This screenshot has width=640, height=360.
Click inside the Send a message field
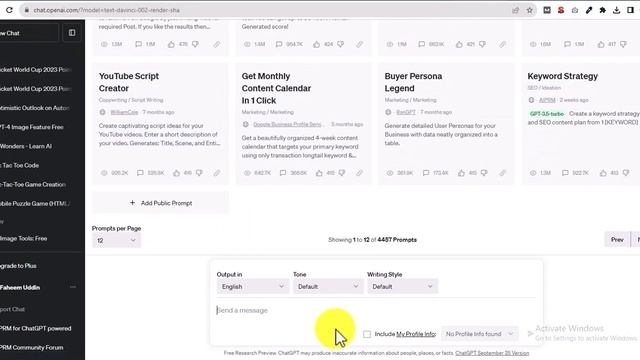376,311
